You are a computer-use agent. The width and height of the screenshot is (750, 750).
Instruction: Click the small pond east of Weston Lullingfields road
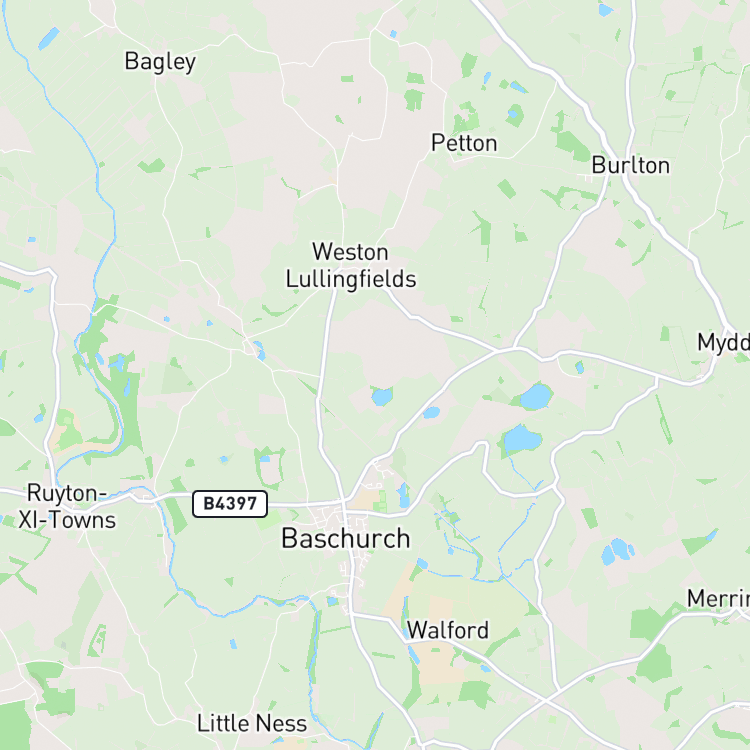pyautogui.click(x=382, y=397)
